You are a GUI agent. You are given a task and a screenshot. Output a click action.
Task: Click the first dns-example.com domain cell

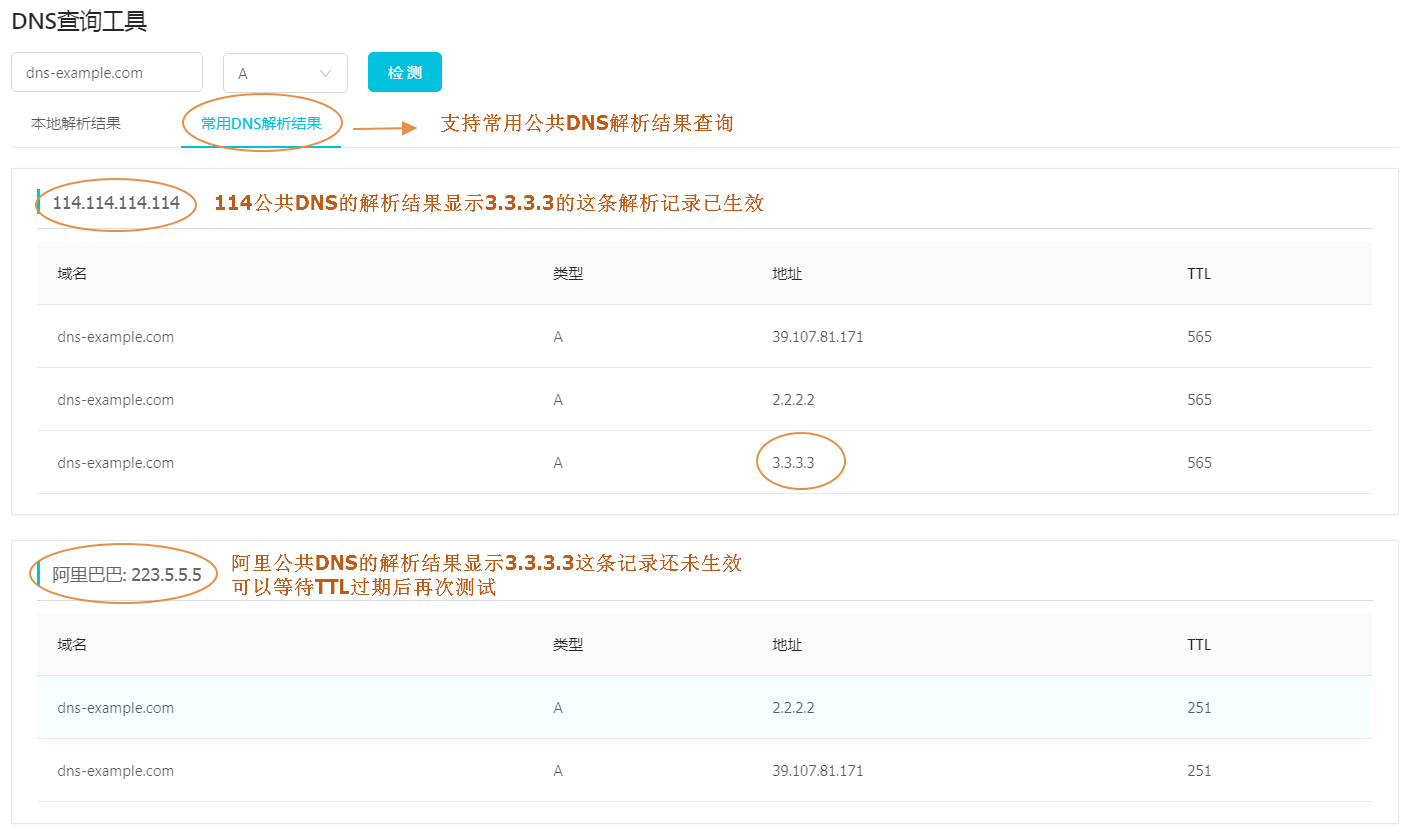(116, 337)
